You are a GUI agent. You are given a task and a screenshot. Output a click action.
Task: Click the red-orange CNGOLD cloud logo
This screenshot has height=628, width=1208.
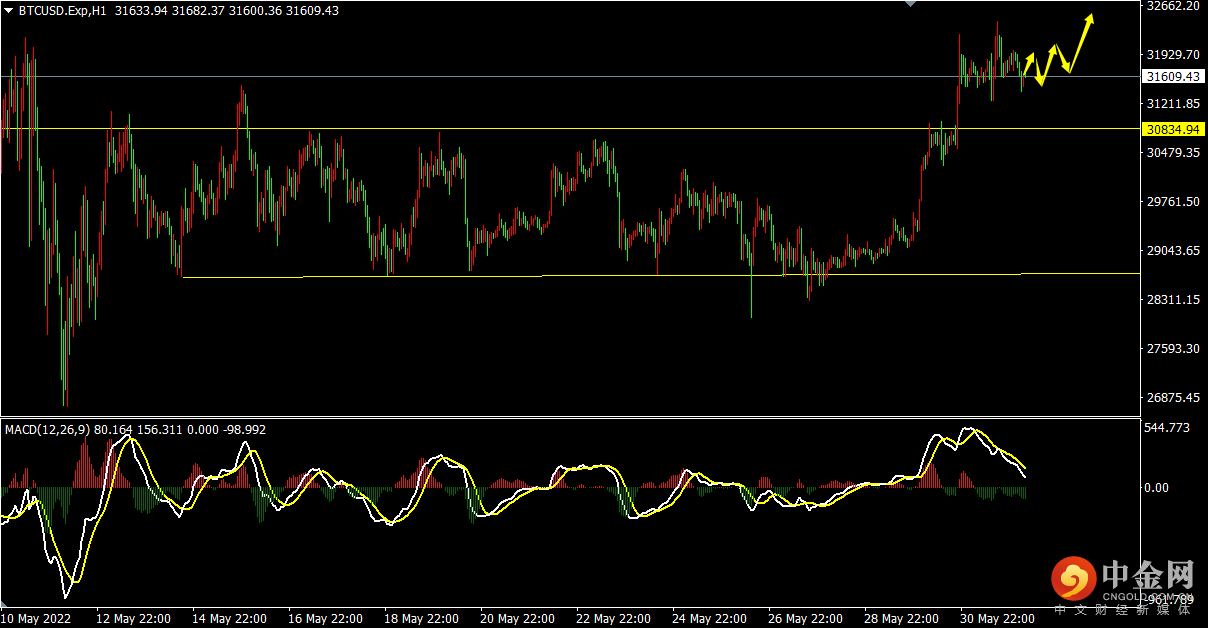click(1073, 580)
